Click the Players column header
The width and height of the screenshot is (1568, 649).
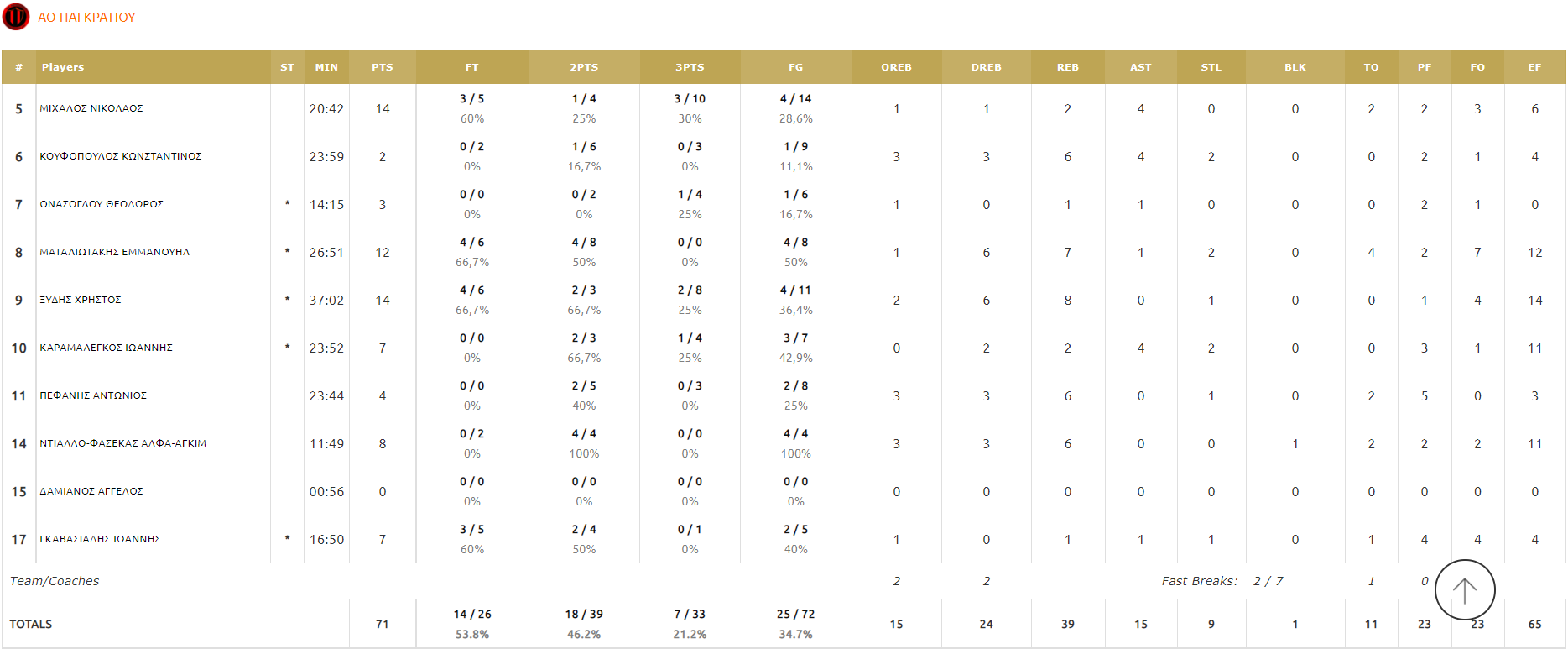pyautogui.click(x=63, y=67)
